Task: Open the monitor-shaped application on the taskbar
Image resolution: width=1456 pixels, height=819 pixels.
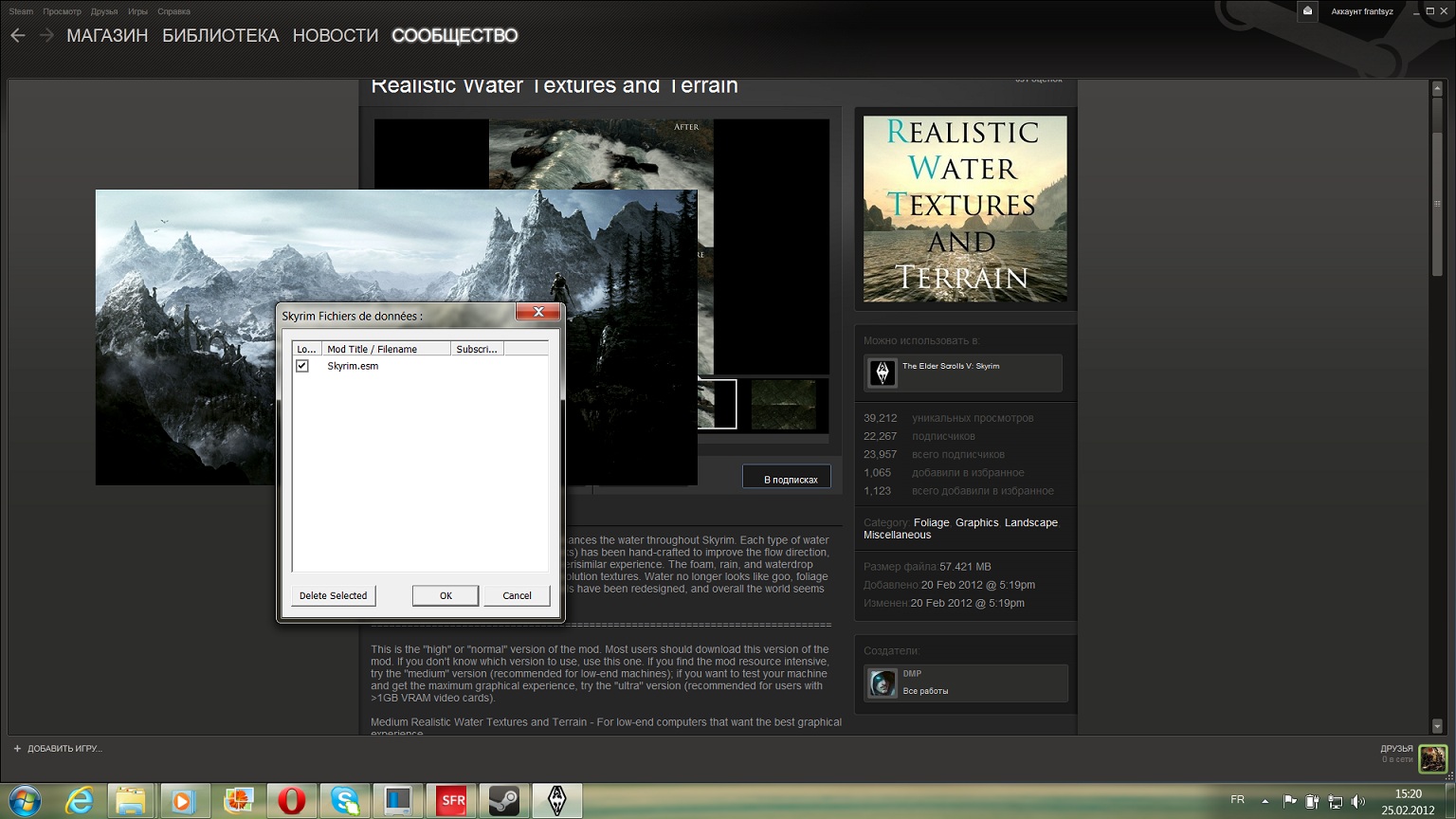Action: tap(397, 801)
